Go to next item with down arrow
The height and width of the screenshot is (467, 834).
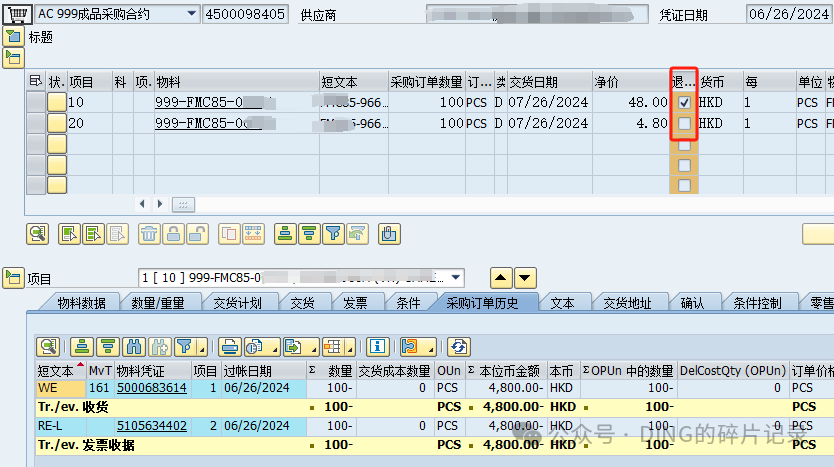[525, 278]
